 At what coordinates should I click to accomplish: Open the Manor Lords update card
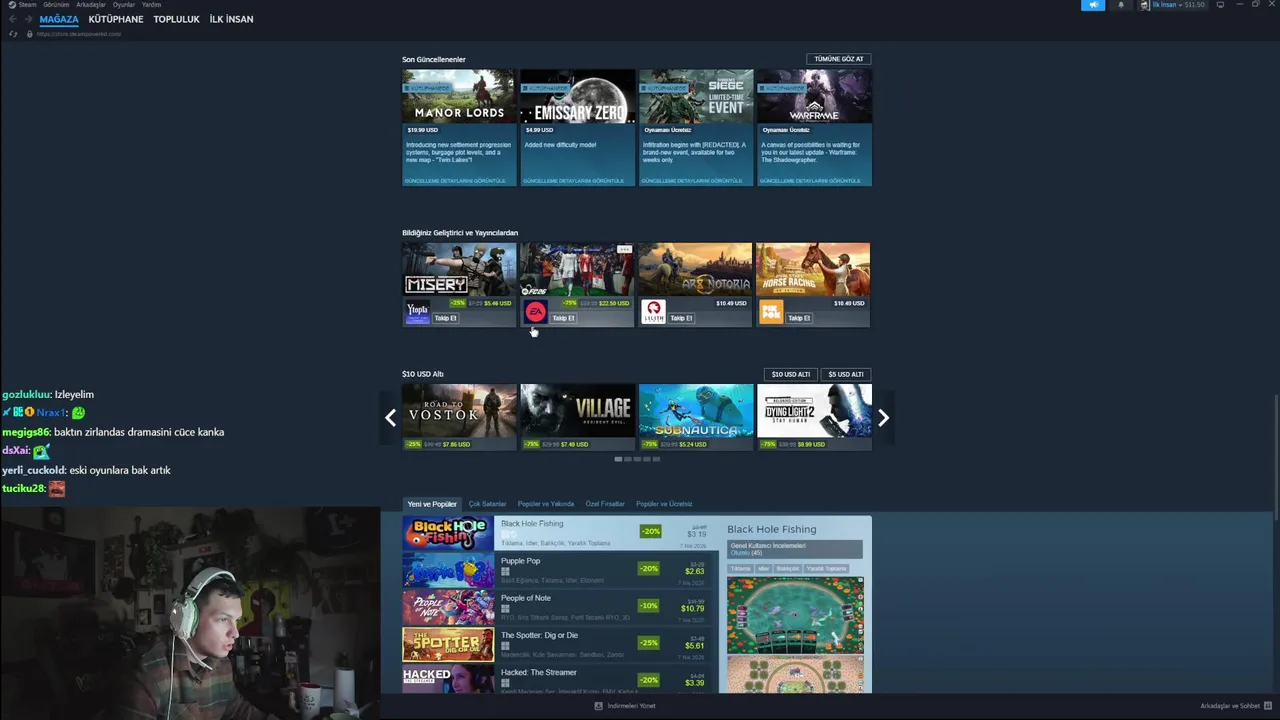click(459, 127)
